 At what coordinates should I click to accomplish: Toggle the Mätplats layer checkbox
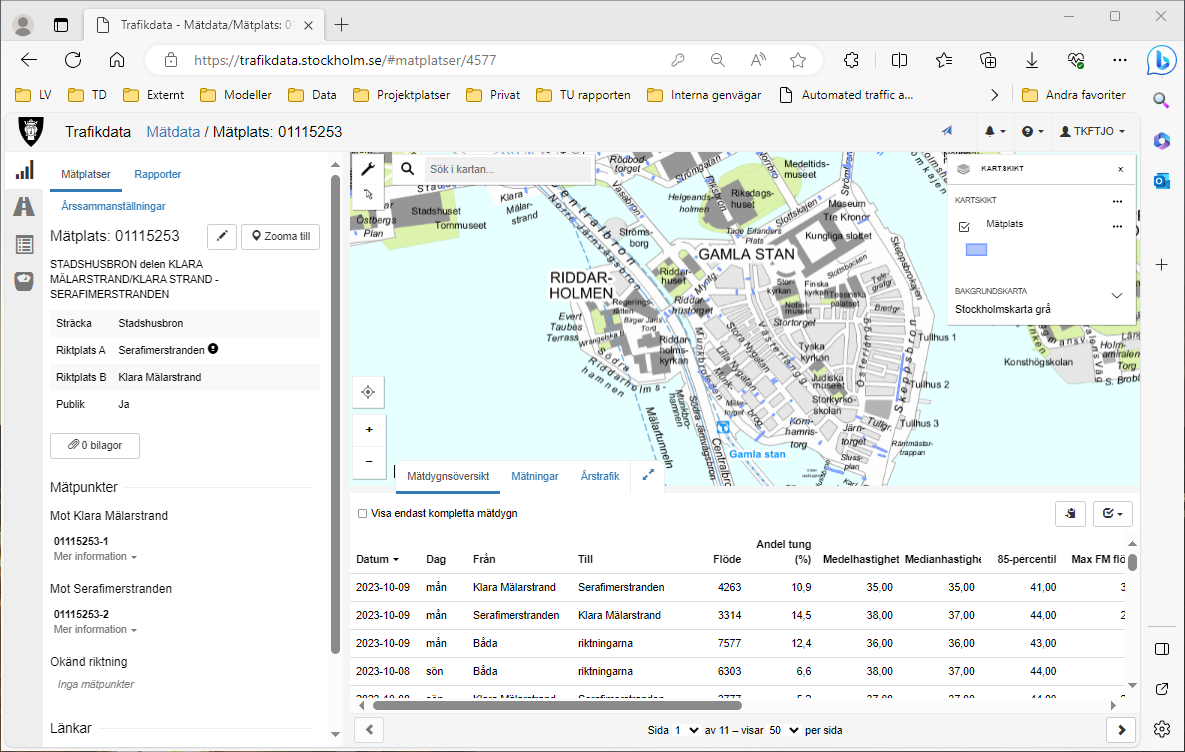[x=964, y=227]
